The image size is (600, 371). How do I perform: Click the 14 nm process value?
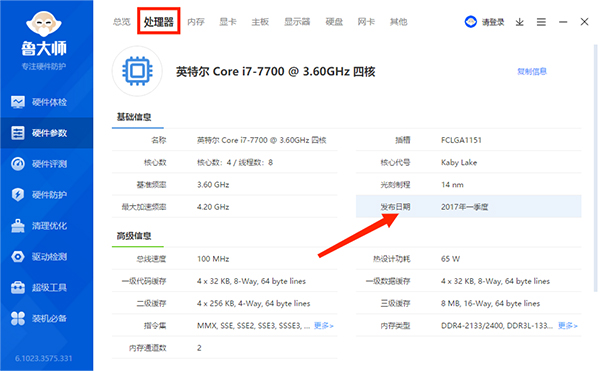click(x=452, y=185)
